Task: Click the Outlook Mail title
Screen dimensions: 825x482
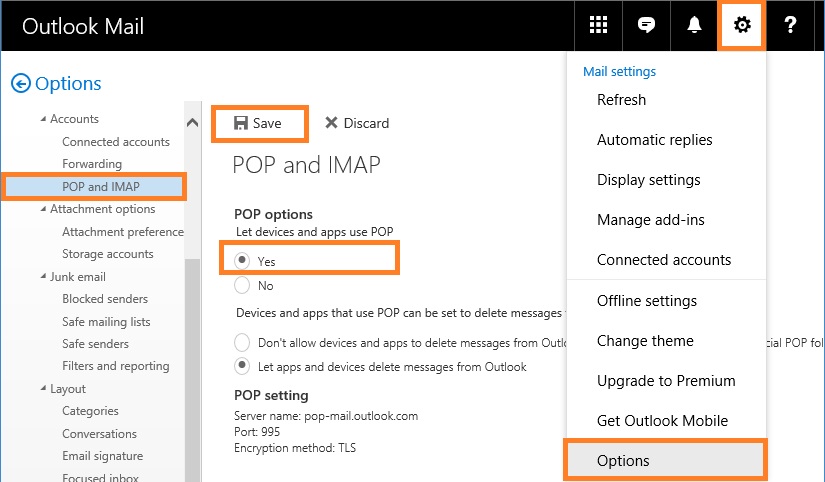Action: pyautogui.click(x=83, y=26)
